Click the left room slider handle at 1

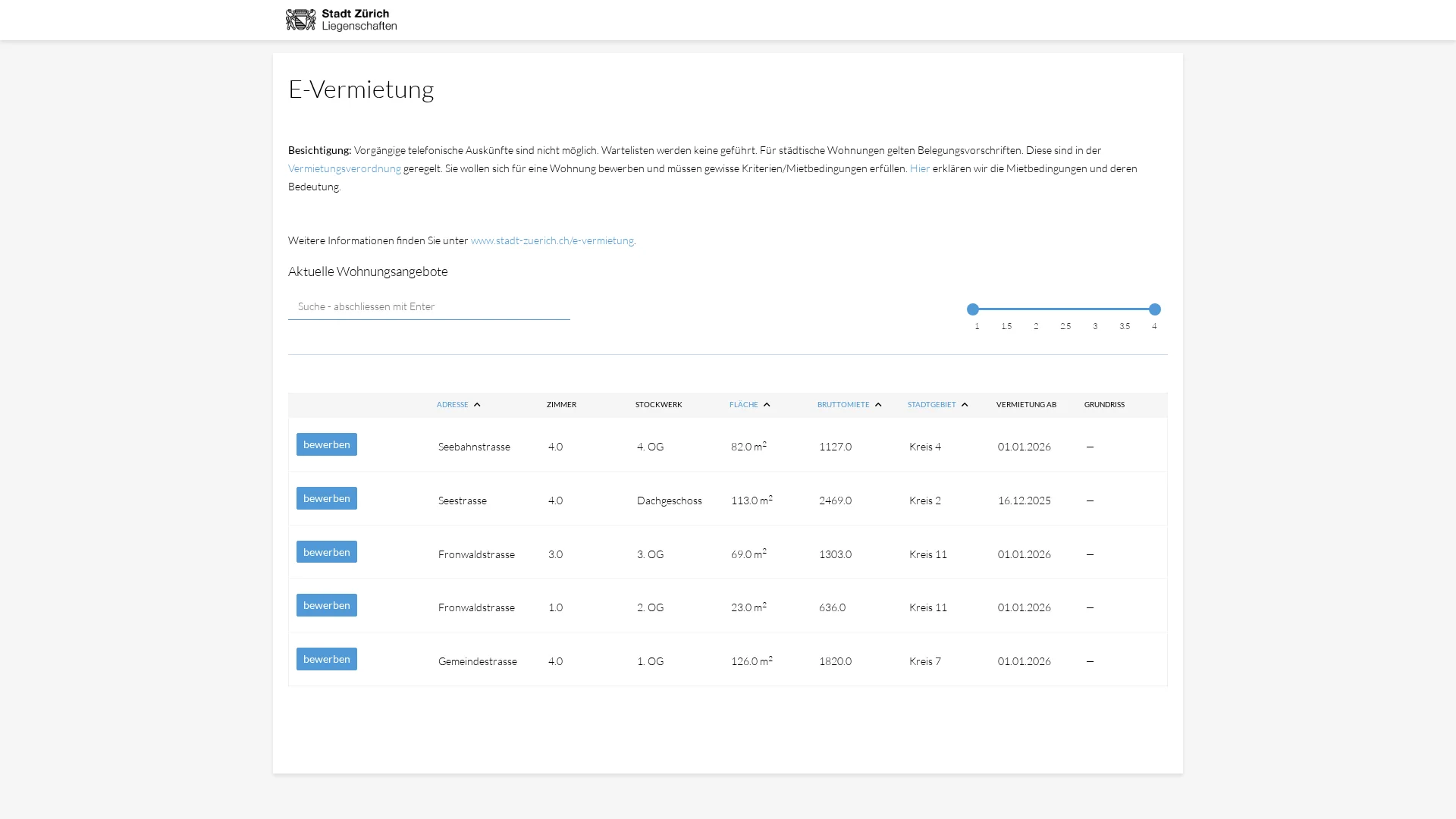point(973,309)
